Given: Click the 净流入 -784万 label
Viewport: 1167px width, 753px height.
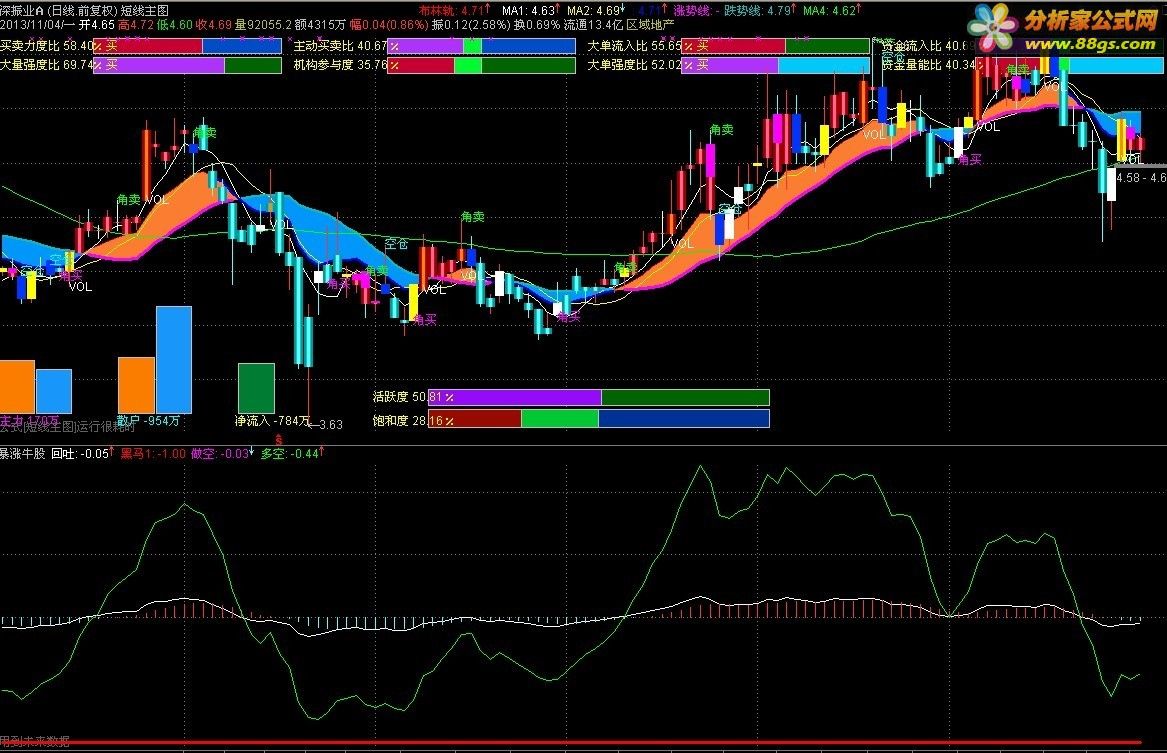Looking at the screenshot, I should click(272, 421).
